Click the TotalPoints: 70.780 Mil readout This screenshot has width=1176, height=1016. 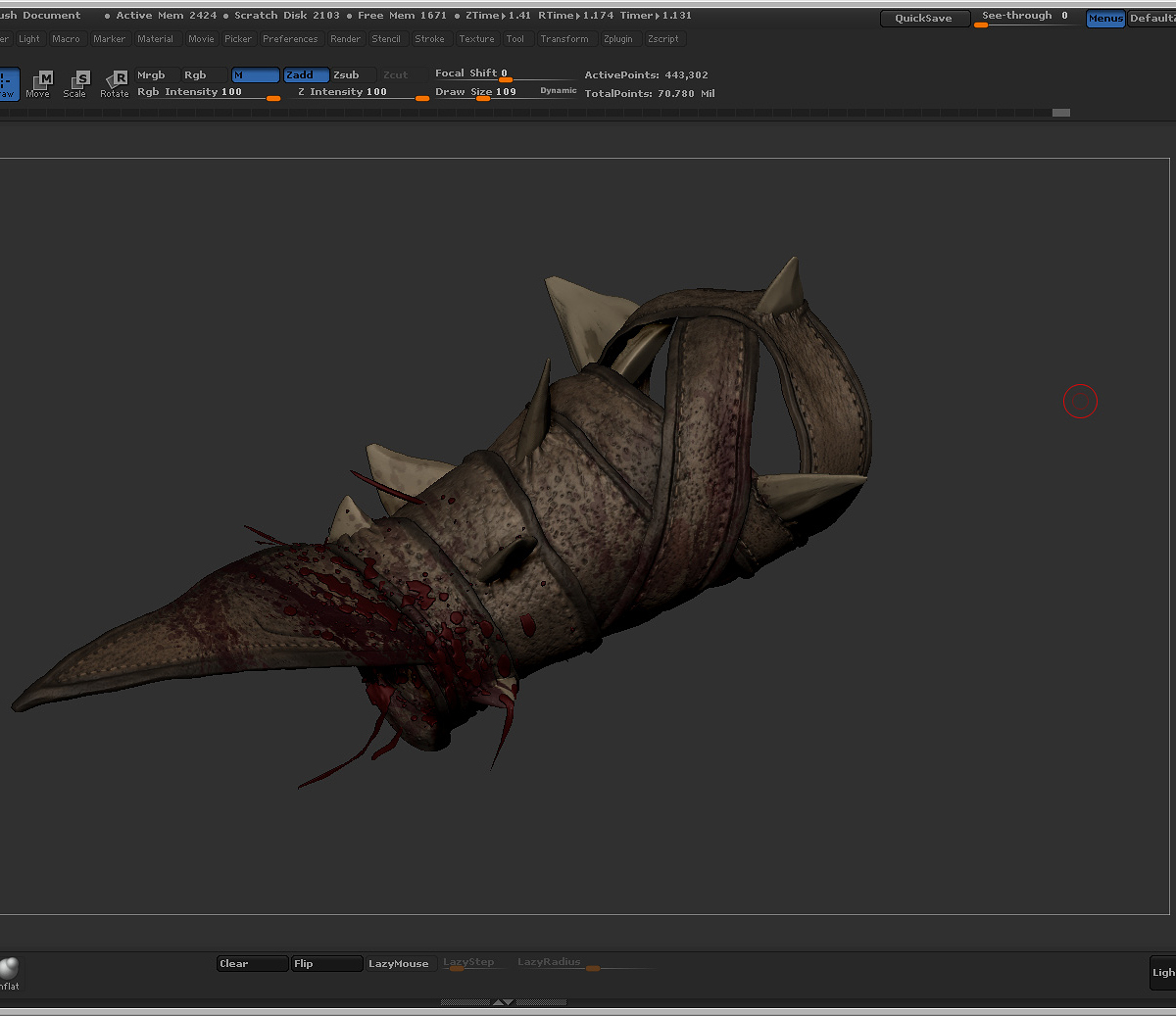pos(650,94)
